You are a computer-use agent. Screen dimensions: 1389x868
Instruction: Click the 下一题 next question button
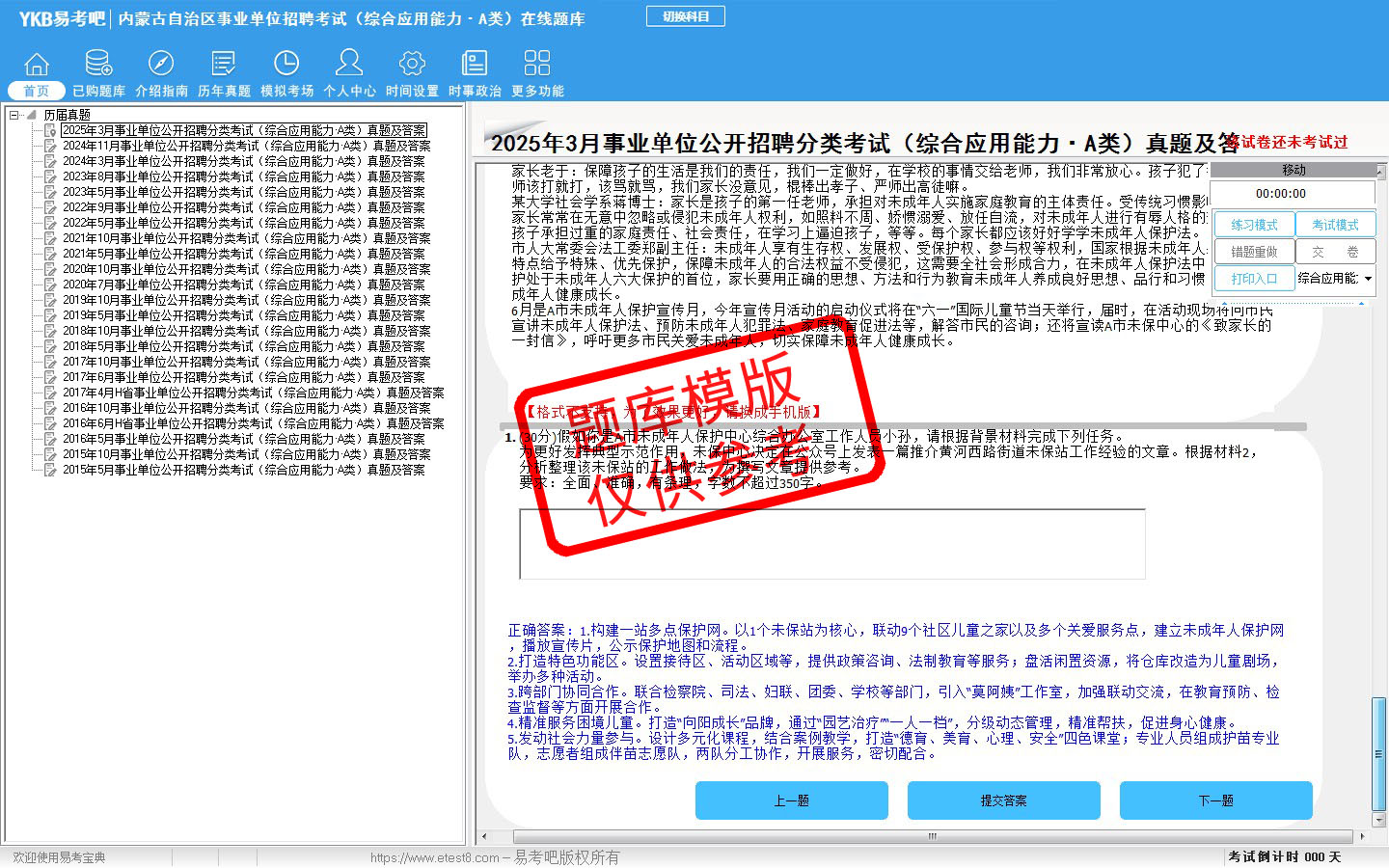click(x=1215, y=800)
